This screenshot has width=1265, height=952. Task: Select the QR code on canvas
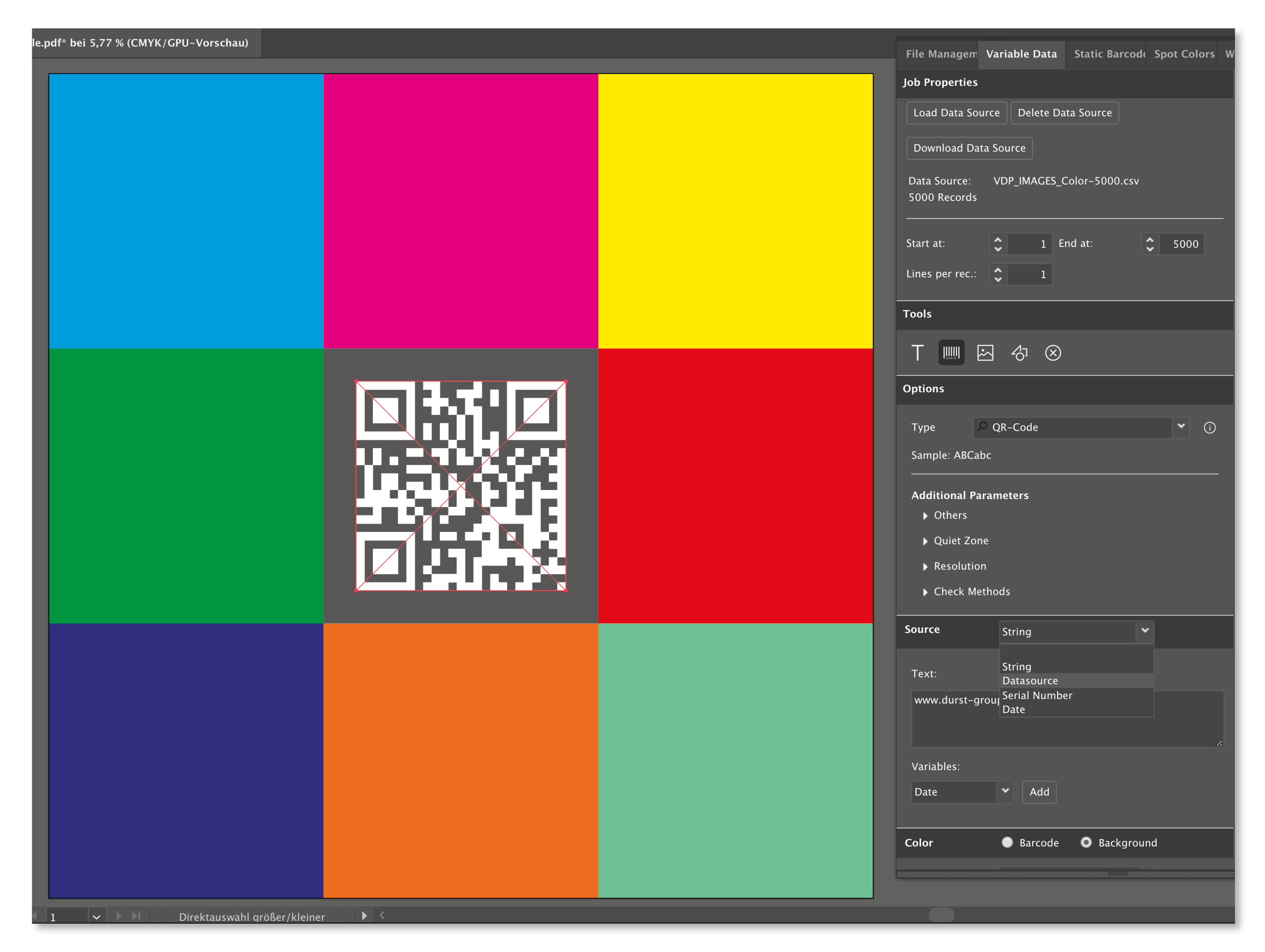461,486
